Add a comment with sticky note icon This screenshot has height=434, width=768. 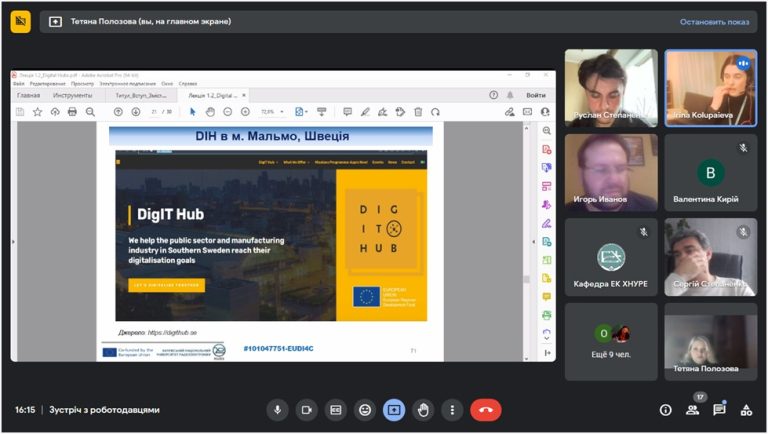click(347, 112)
